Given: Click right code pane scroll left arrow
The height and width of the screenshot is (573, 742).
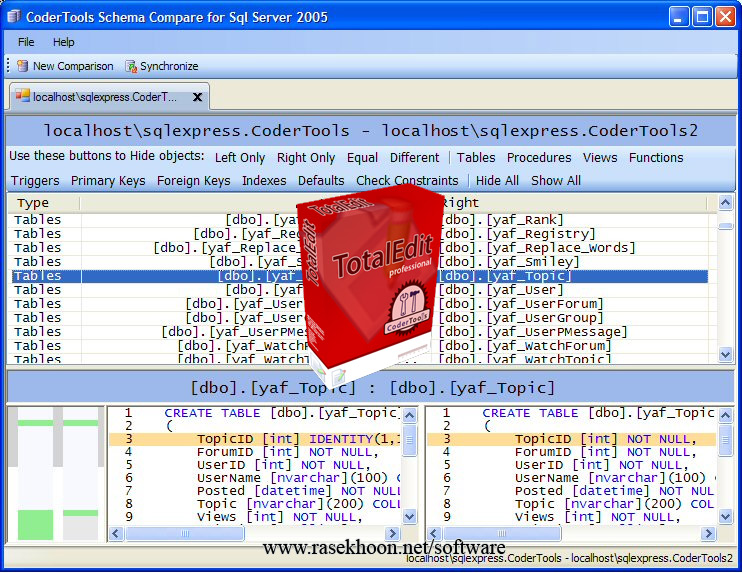Looking at the screenshot, I should [x=434, y=534].
